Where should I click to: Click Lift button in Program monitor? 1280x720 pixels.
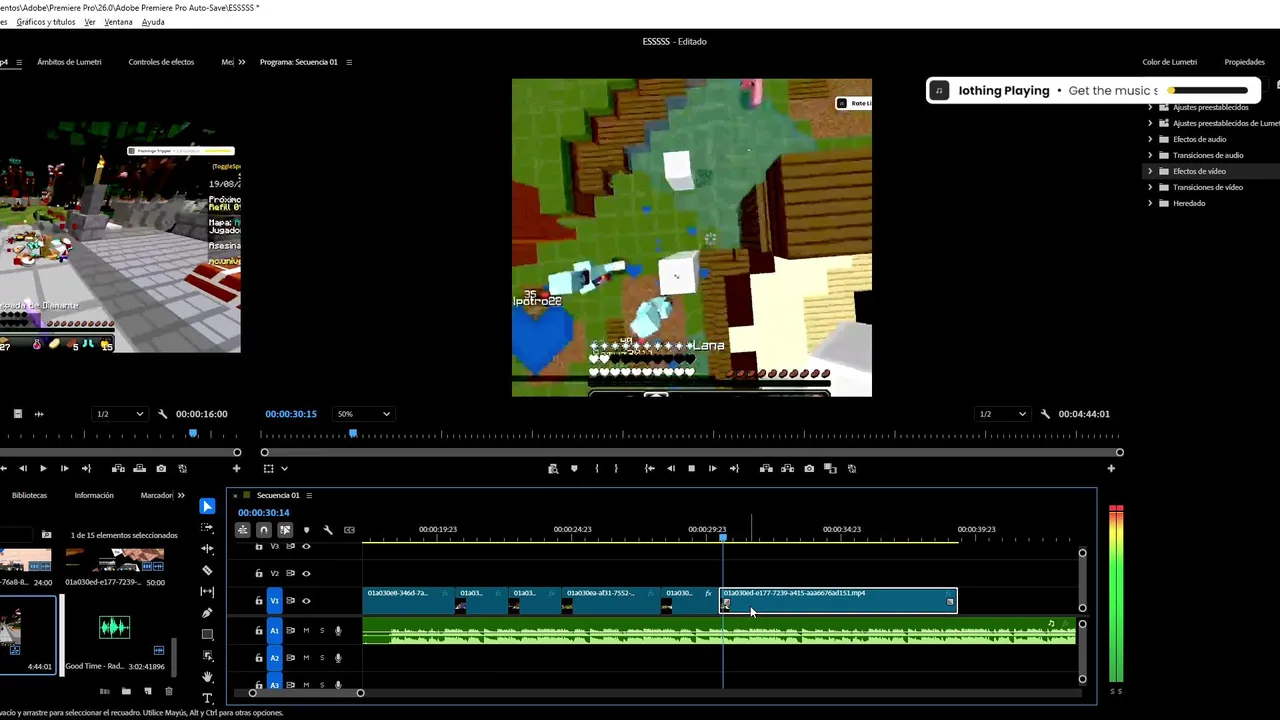pyautogui.click(x=766, y=468)
